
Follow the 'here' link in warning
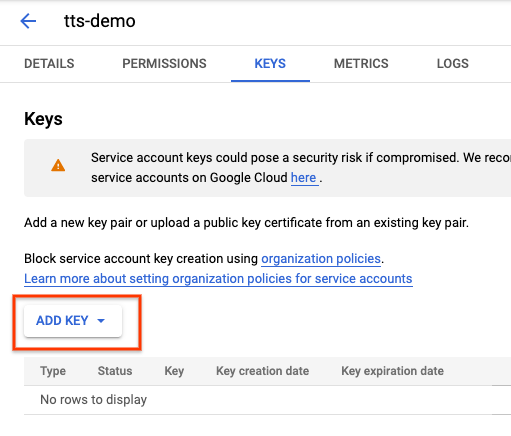(303, 178)
